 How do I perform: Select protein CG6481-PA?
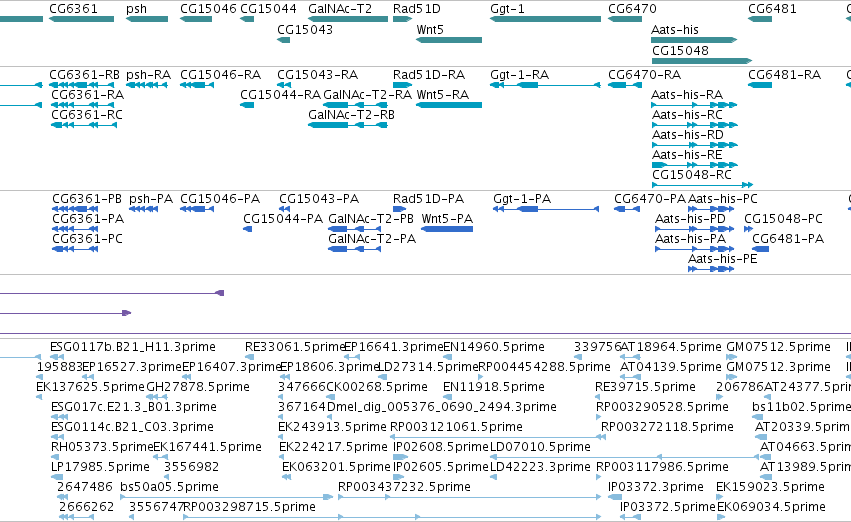788,239
